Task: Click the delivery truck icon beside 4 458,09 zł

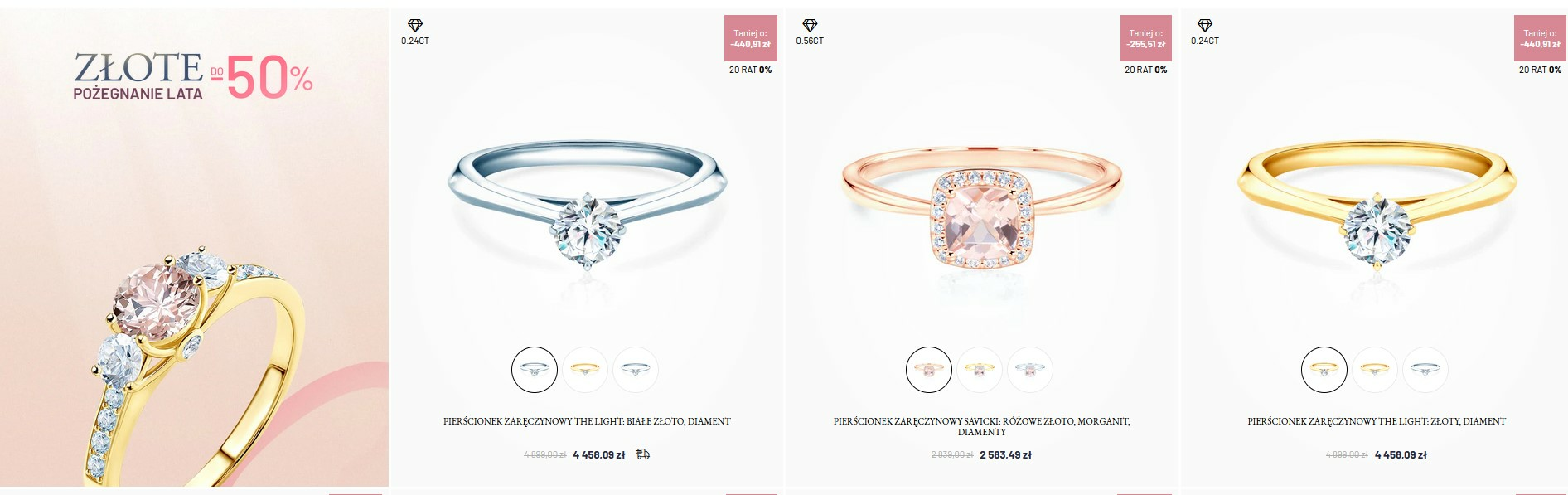Action: (x=643, y=454)
